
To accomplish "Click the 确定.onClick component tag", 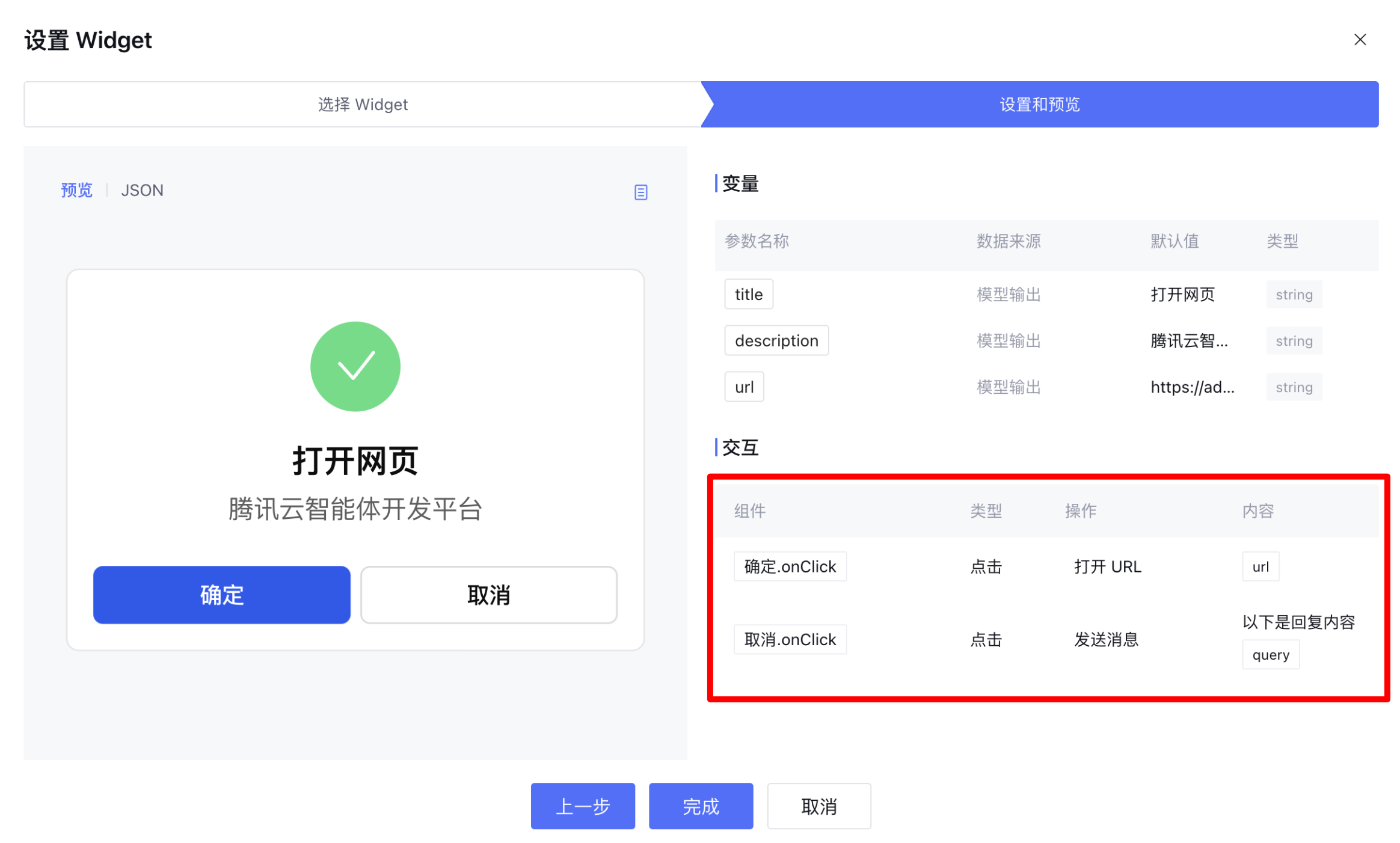I will coord(790,566).
